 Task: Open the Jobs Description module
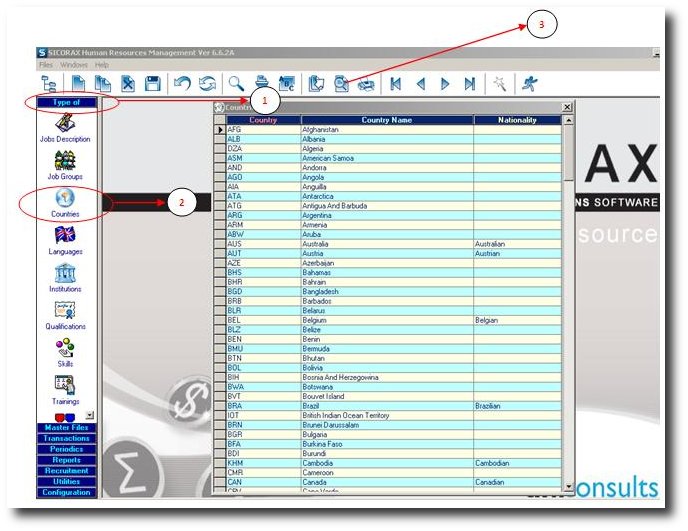[66, 123]
